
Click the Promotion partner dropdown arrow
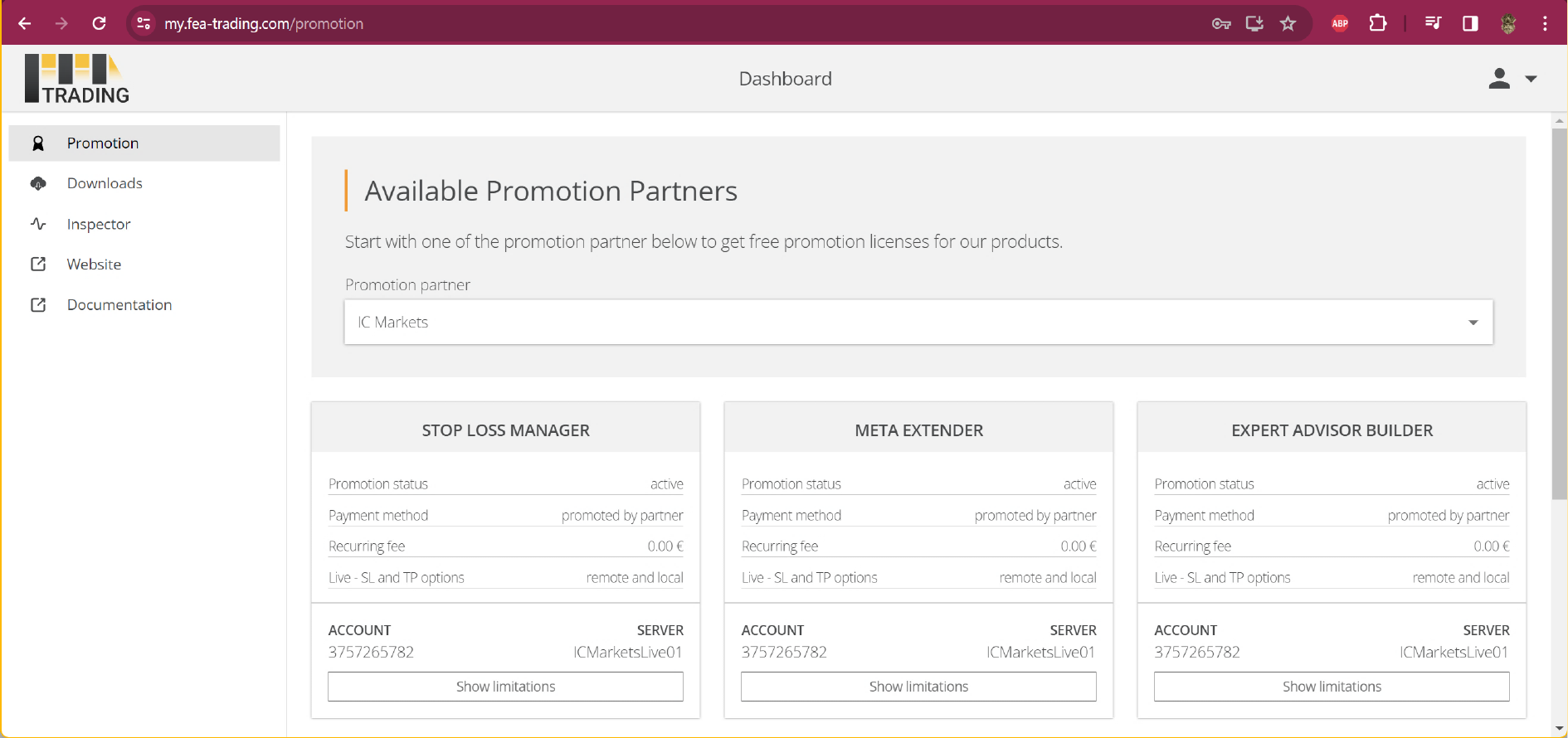1473,323
